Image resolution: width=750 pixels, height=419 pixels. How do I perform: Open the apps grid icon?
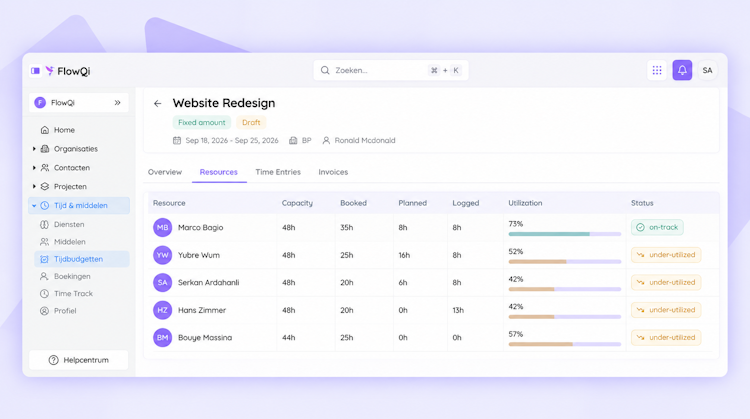[x=657, y=70]
